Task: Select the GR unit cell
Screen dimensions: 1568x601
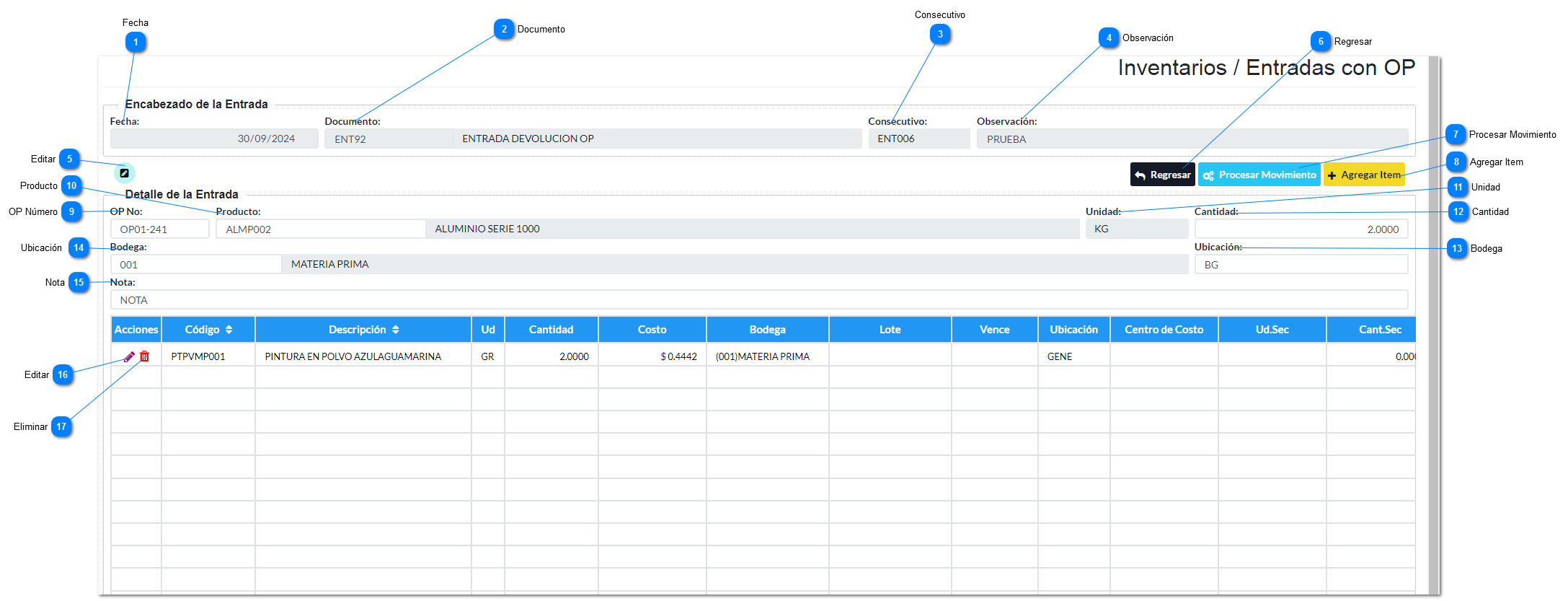Action: point(488,356)
